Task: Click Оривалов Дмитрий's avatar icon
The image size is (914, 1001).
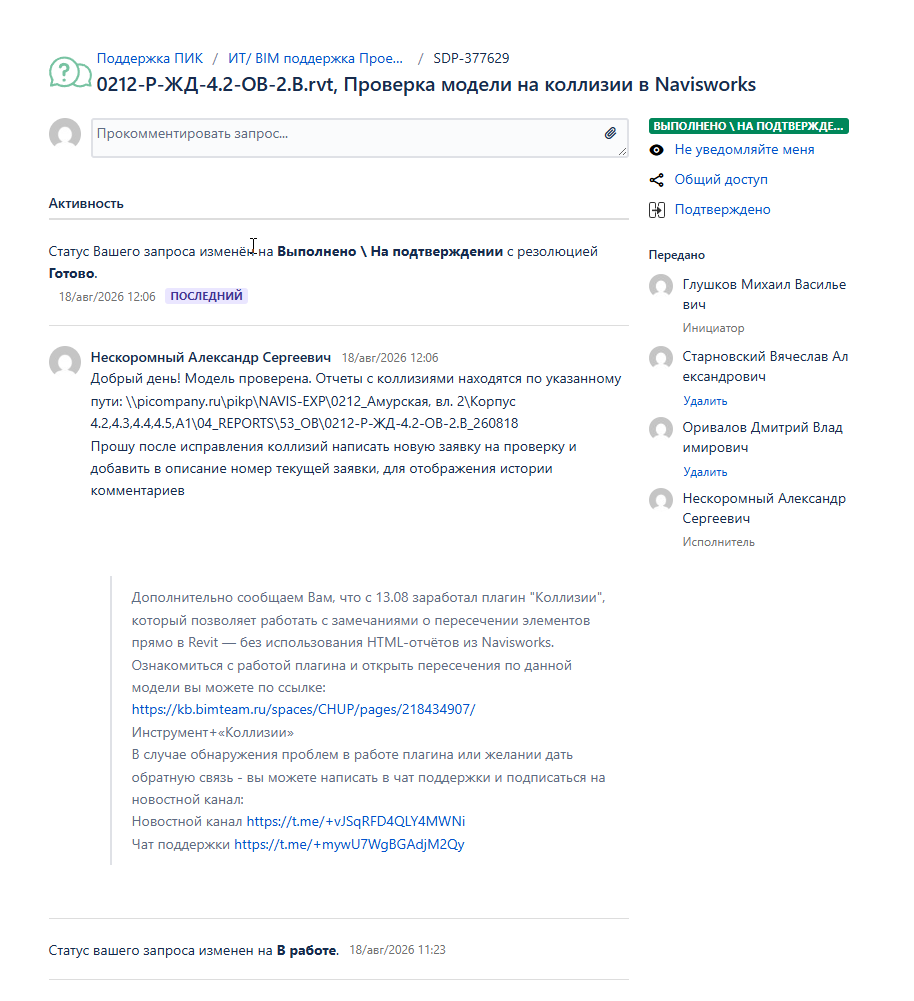Action: pyautogui.click(x=661, y=428)
